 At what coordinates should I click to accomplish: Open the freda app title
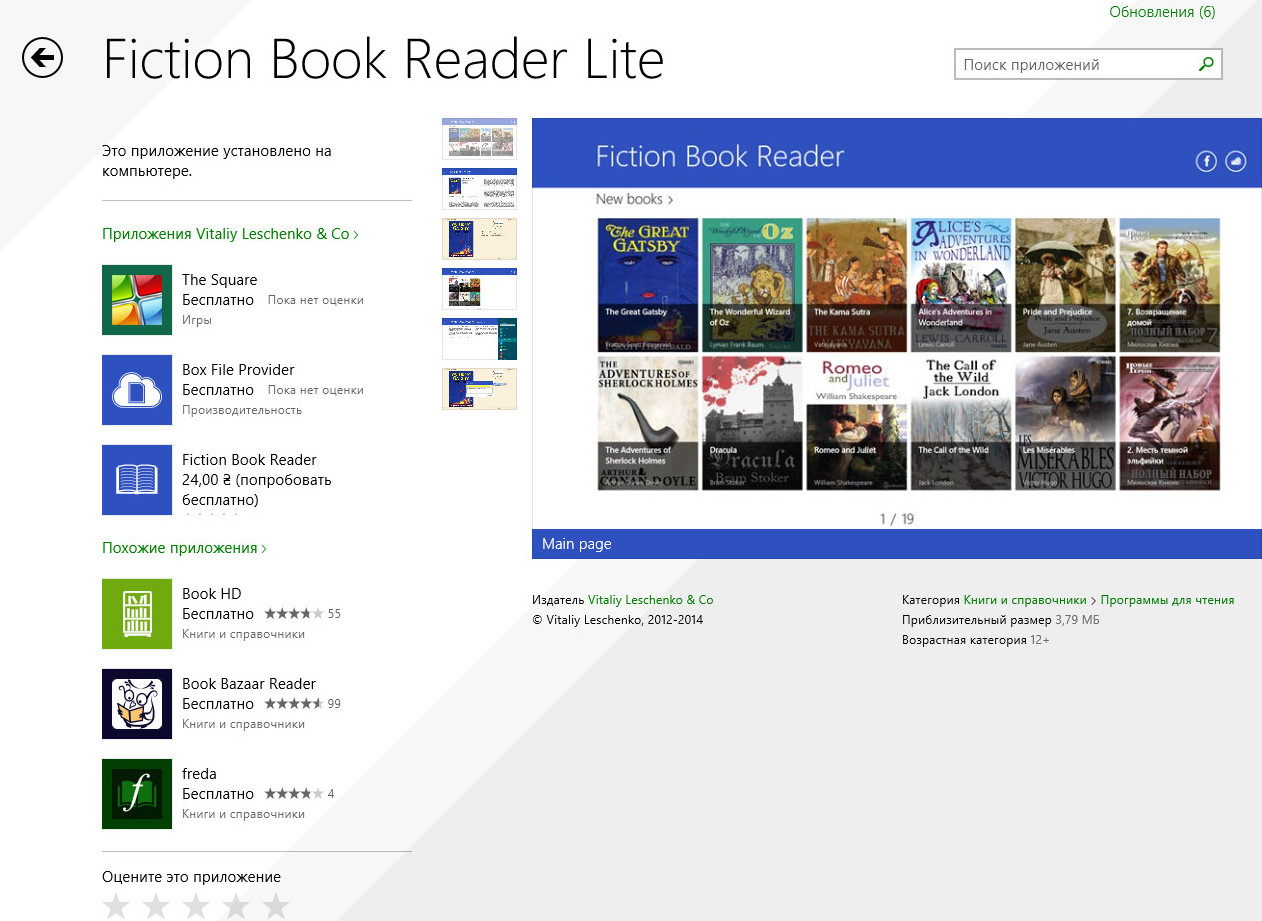coord(199,774)
